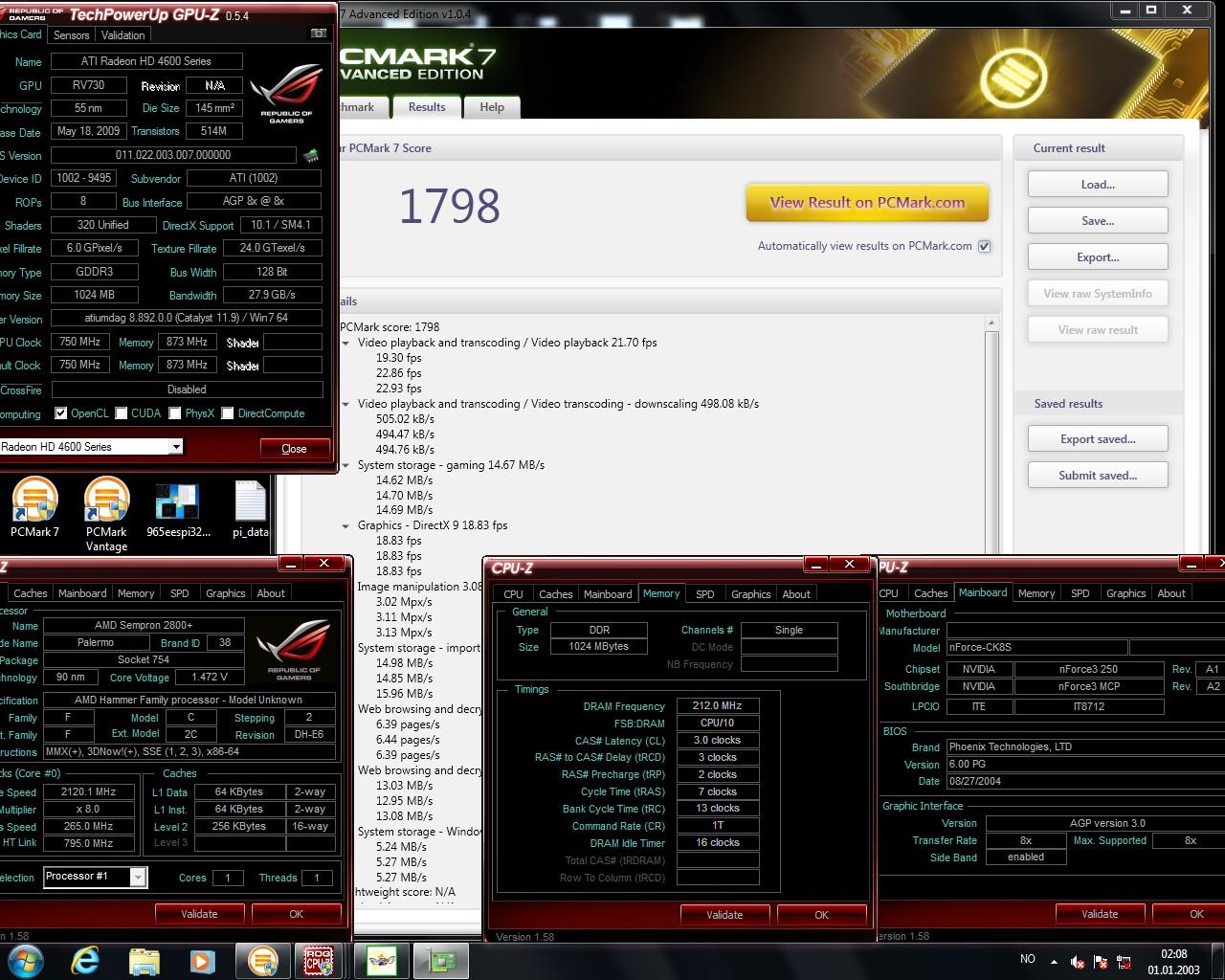
Task: Click Validate in the right CPU-Z window
Action: [x=1100, y=914]
